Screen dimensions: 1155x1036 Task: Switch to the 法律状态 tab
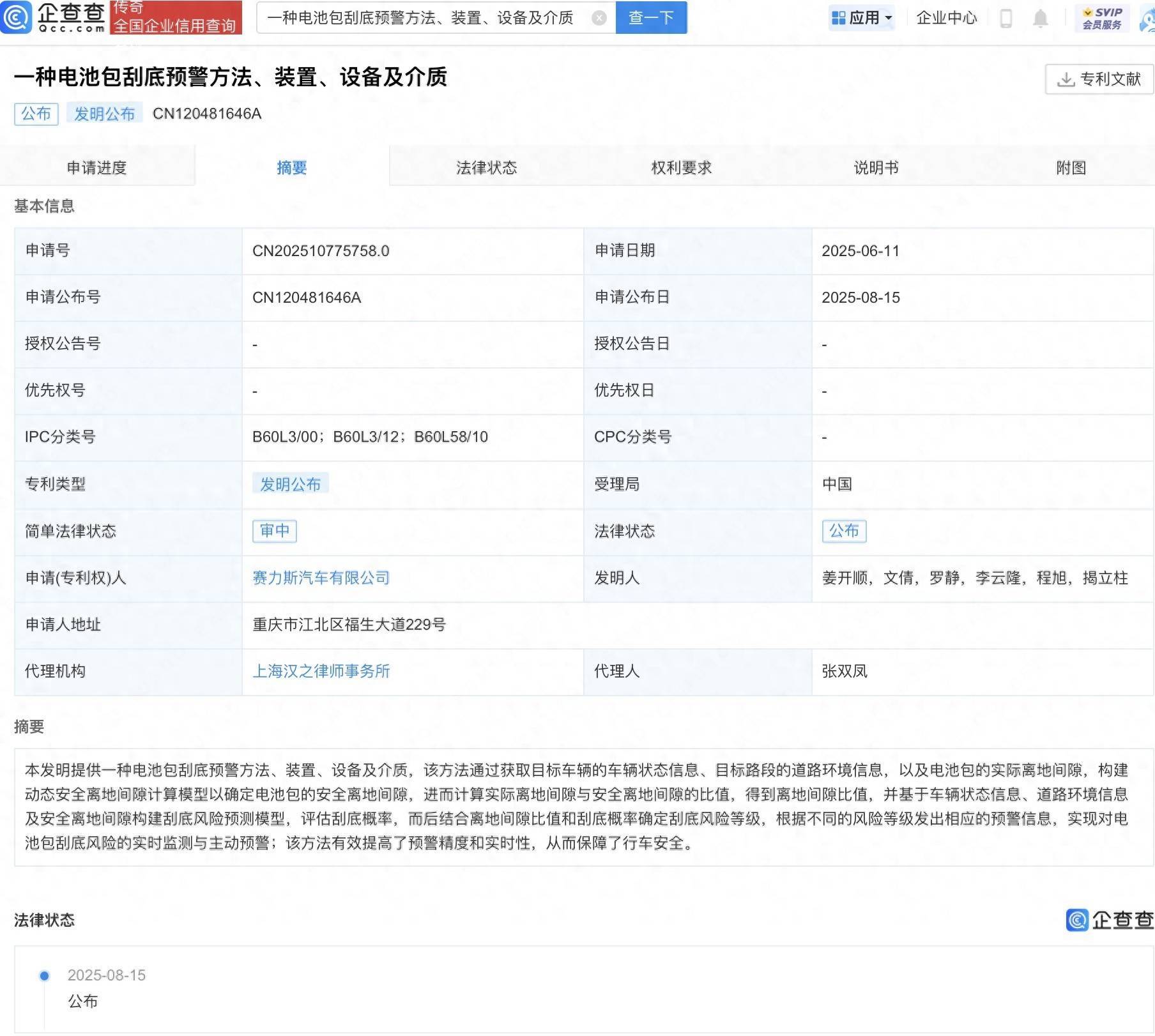485,168
